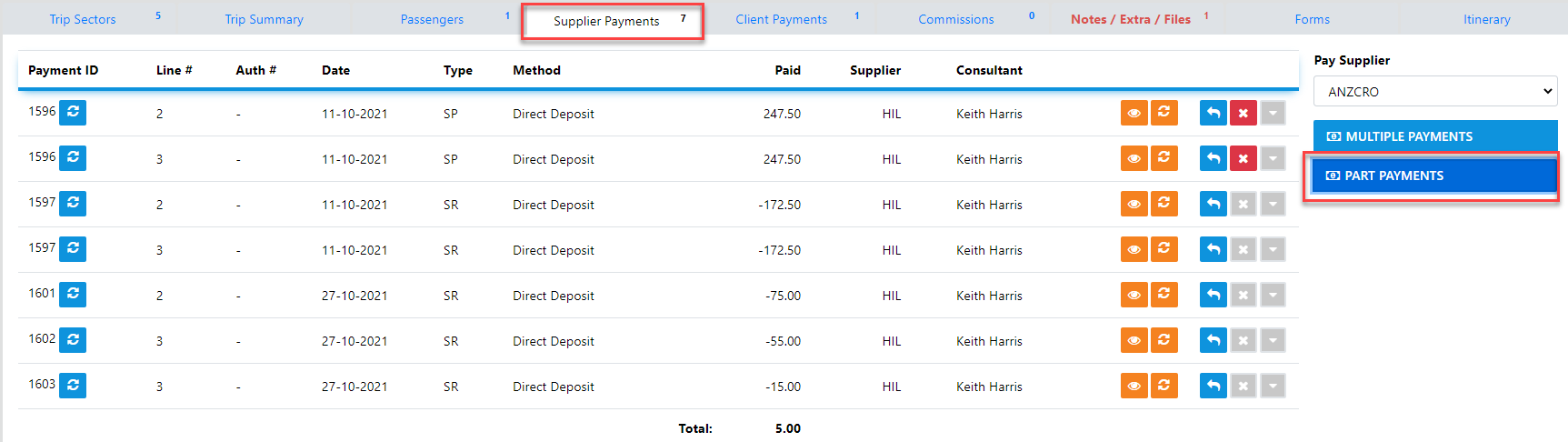Click eye view icon for payment 1596 line 2
Image resolution: width=1568 pixels, height=442 pixels.
coord(1134,113)
